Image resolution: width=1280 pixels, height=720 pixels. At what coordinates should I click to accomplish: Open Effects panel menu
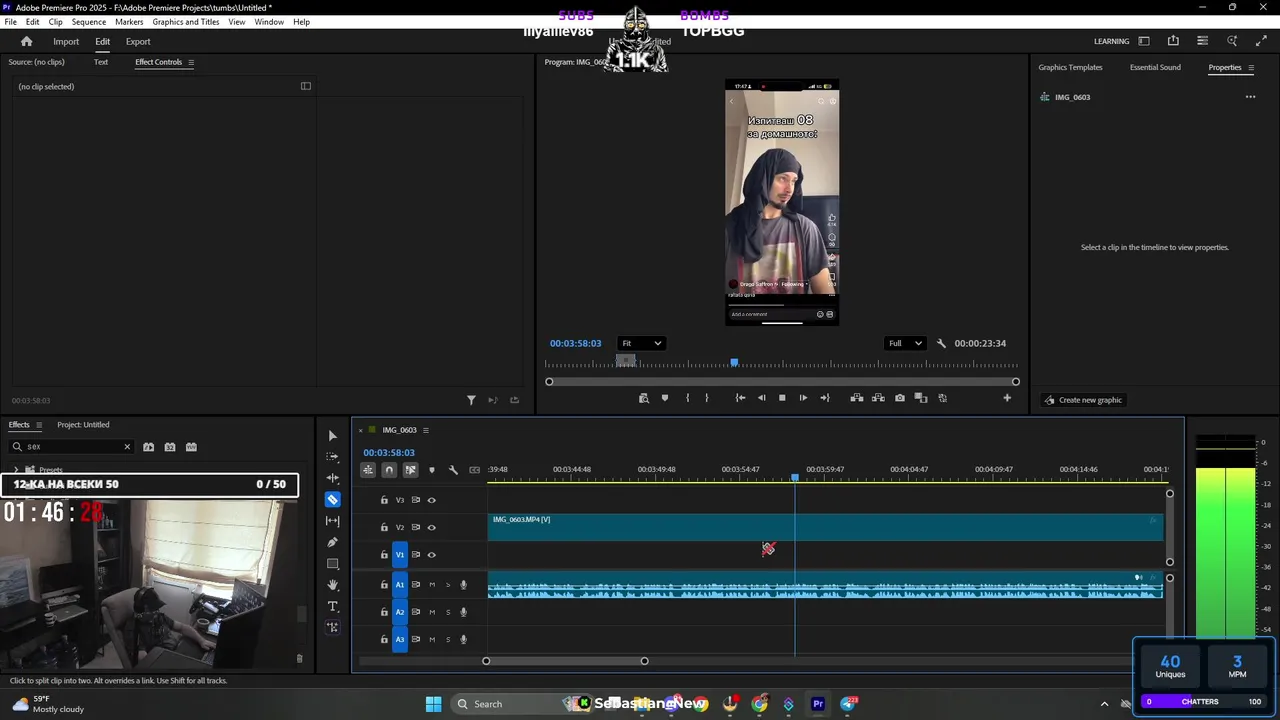click(39, 425)
